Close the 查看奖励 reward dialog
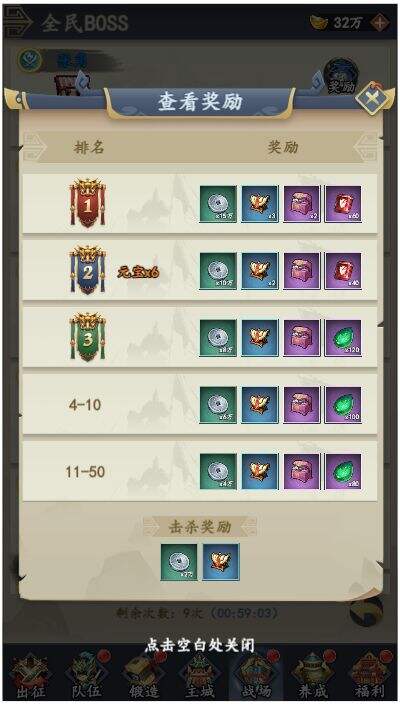This screenshot has height=704, width=400. (x=371, y=97)
